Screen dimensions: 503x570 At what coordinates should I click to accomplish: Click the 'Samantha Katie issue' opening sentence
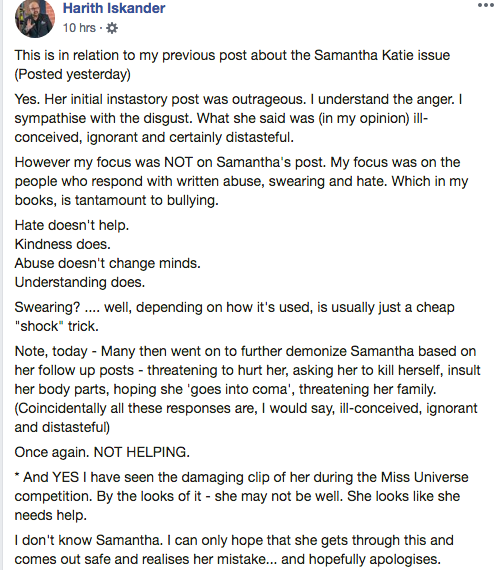(232, 55)
